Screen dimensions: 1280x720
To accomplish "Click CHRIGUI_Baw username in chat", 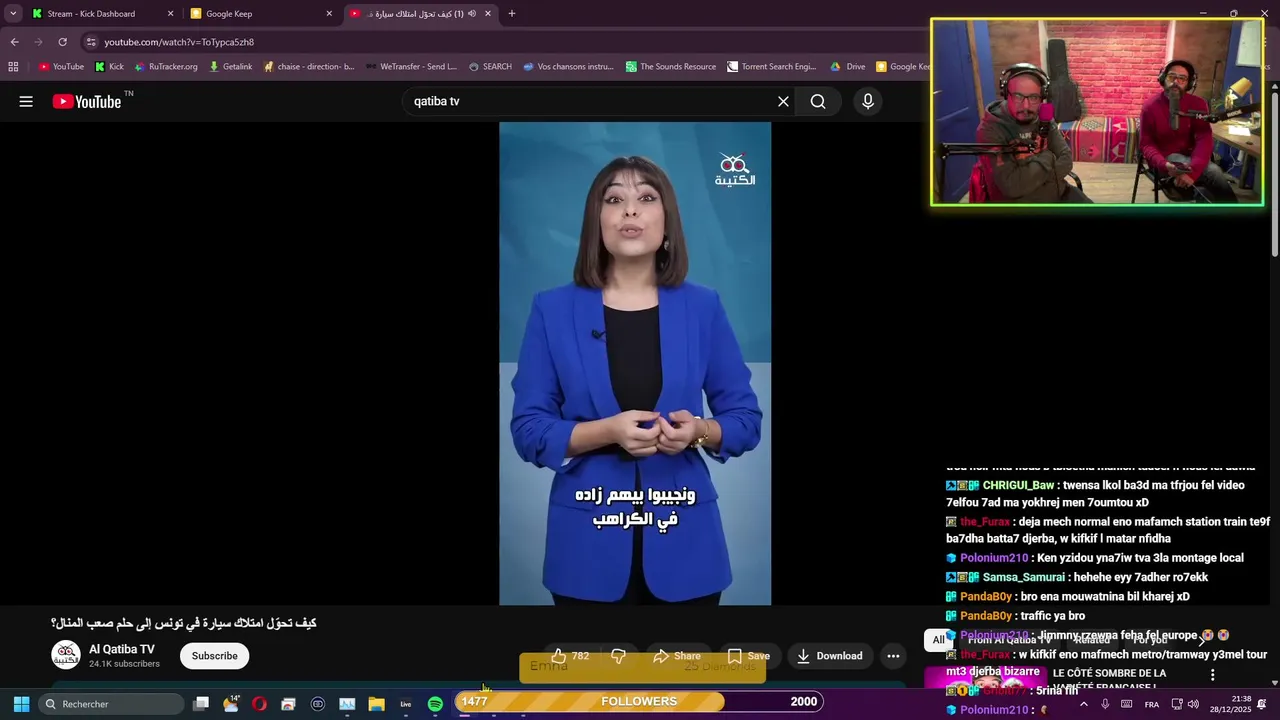I will (1018, 485).
